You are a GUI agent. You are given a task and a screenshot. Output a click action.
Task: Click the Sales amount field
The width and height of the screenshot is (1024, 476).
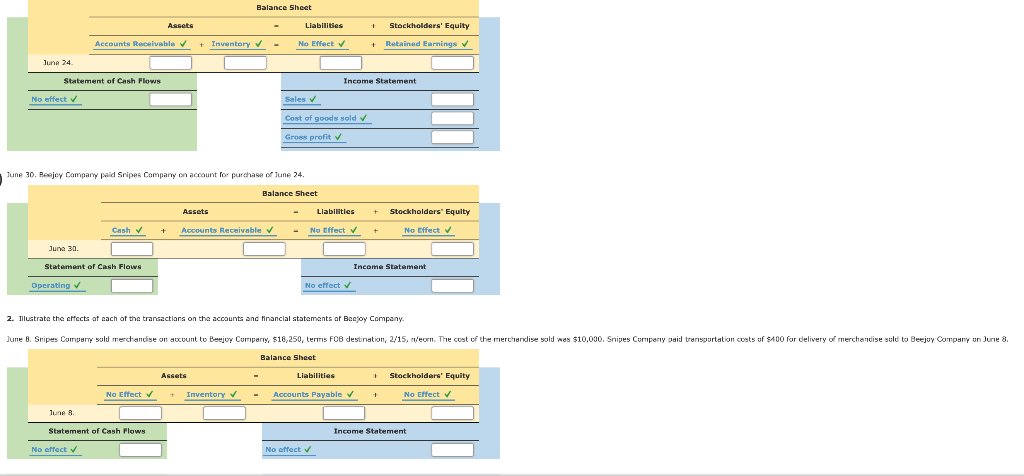point(452,99)
